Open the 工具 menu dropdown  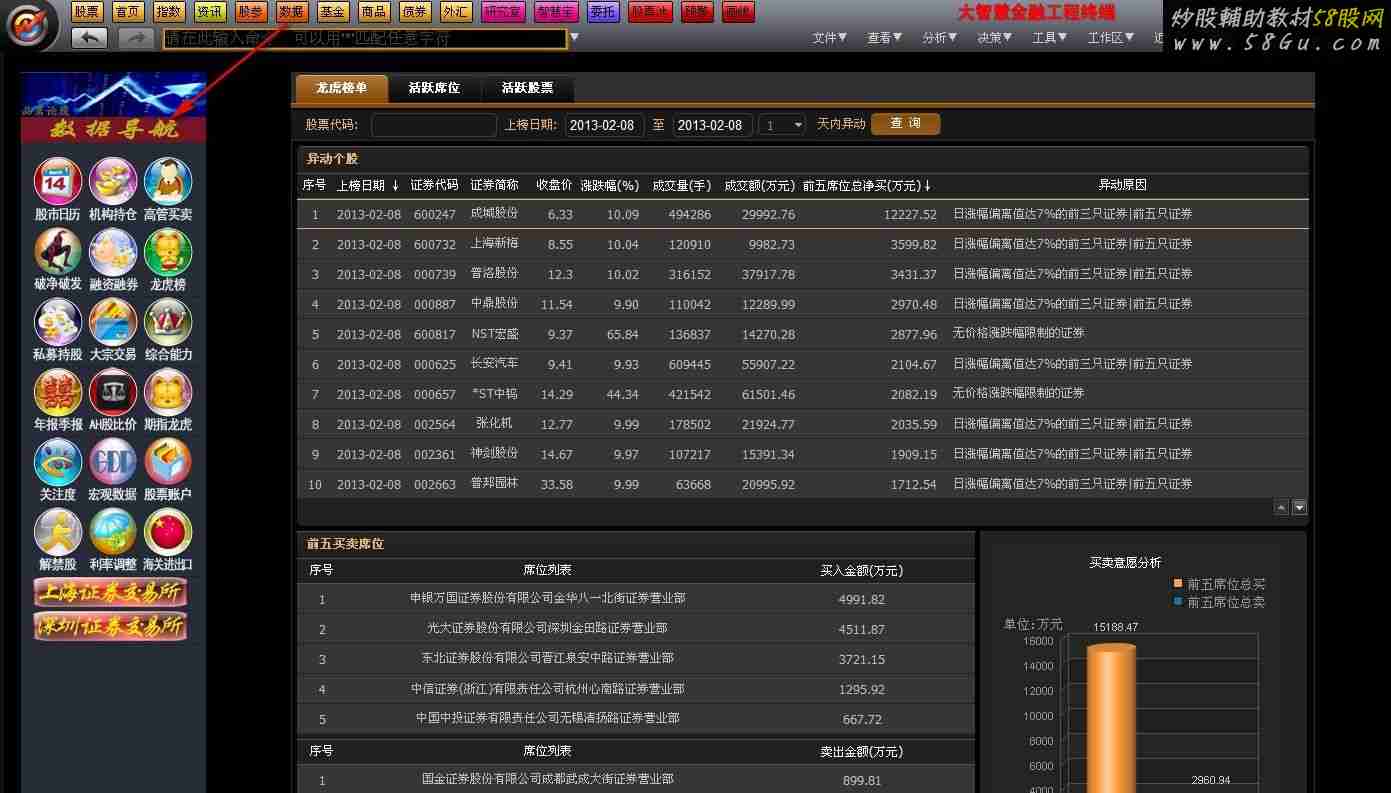click(x=1050, y=38)
